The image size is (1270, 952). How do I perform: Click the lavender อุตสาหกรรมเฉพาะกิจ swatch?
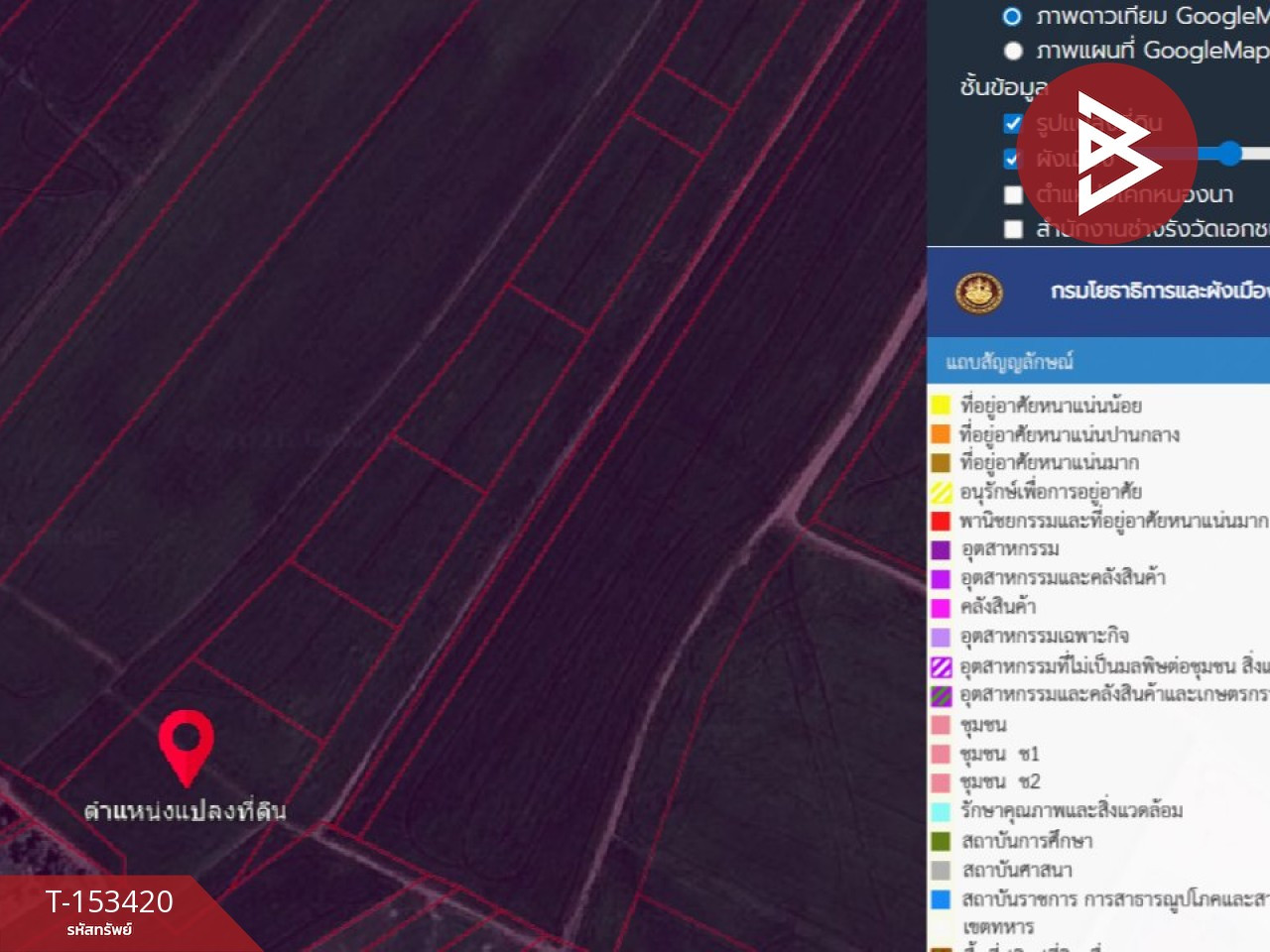tap(941, 637)
